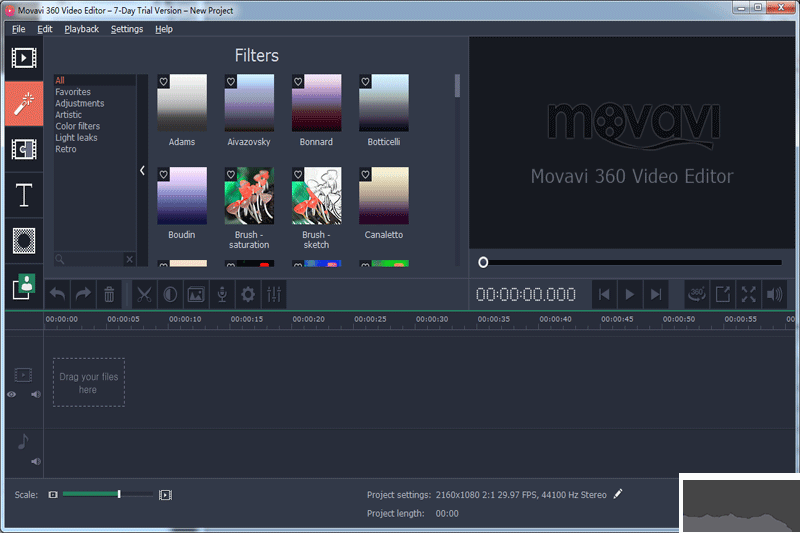This screenshot has width=800, height=533.
Task: Favorite the Adams filter with heart icon
Action: pyautogui.click(x=164, y=81)
